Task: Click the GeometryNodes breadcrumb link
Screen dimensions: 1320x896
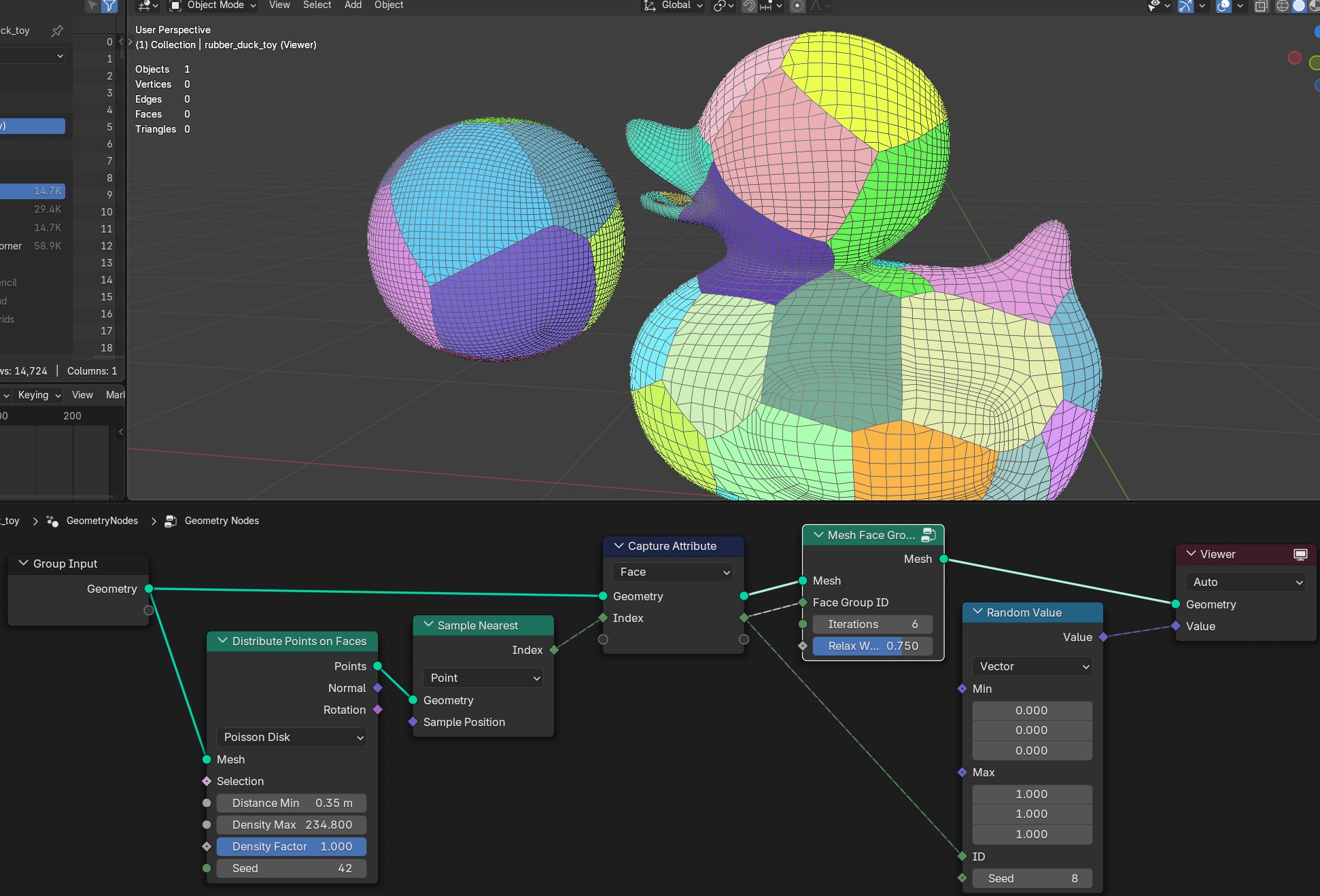Action: point(102,521)
